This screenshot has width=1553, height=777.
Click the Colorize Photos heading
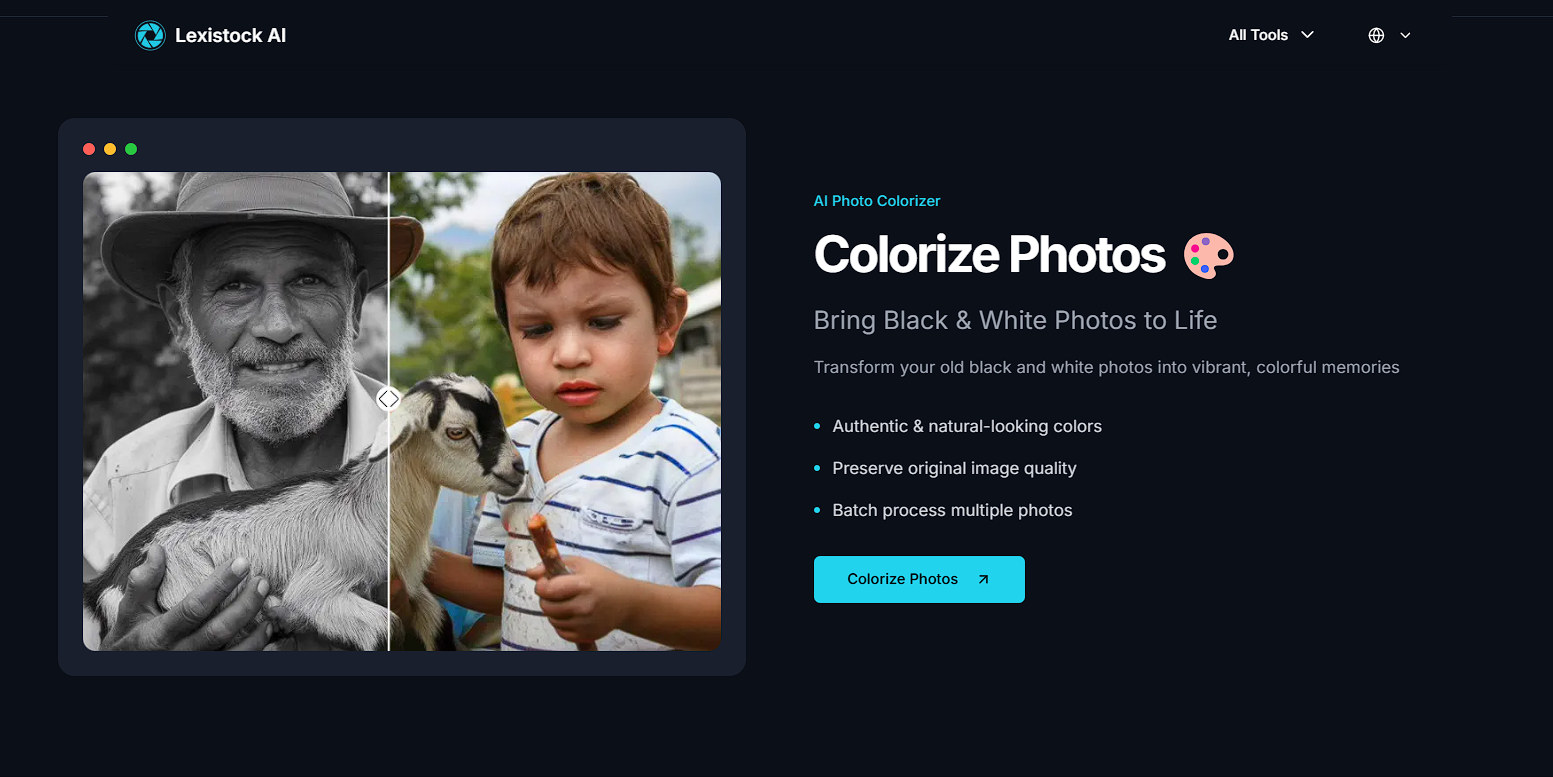pos(989,255)
